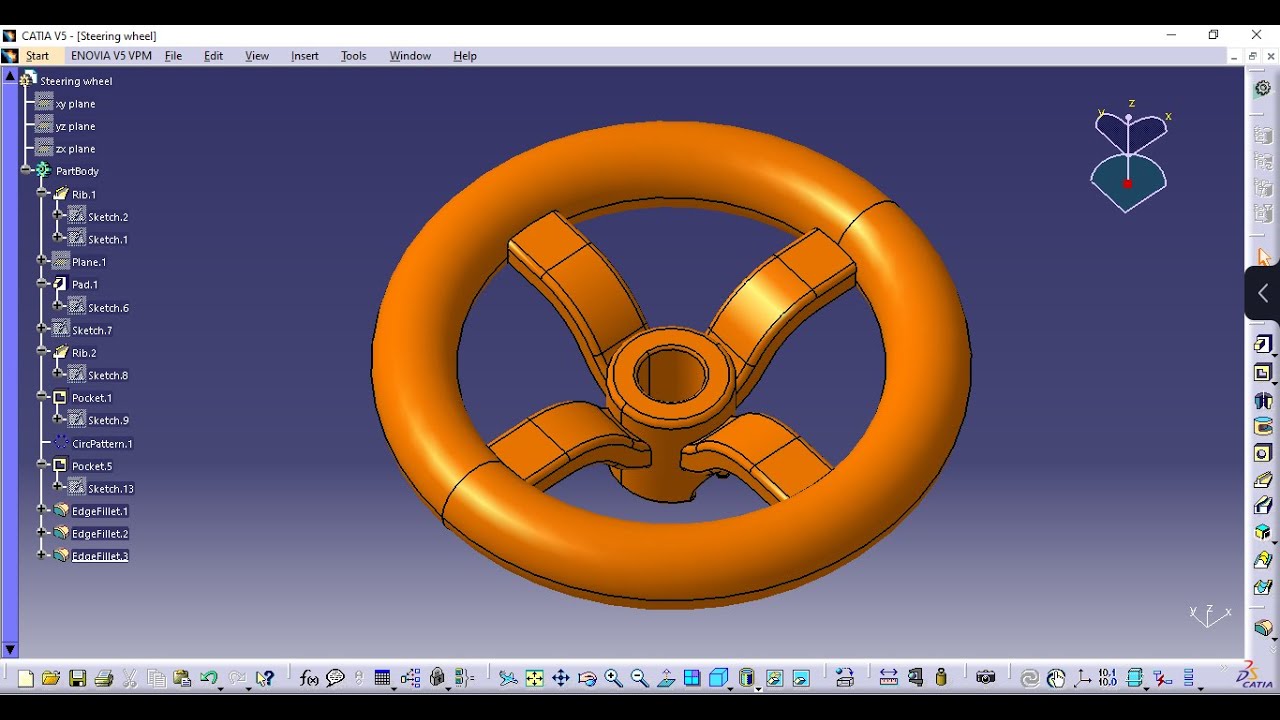Select the Rib tool in right toolbar
This screenshot has width=1280, height=720.
click(1263, 481)
